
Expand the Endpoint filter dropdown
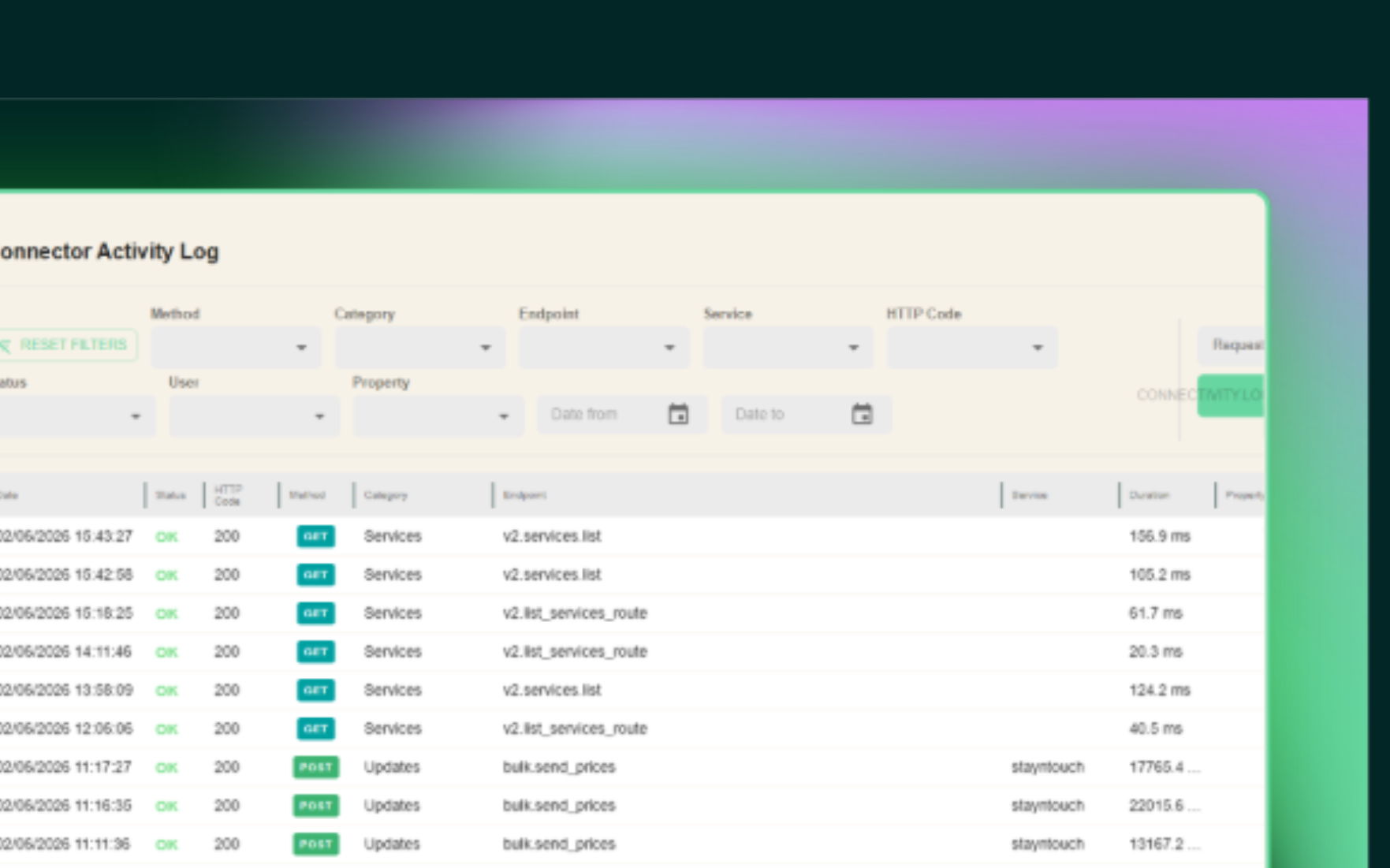[x=604, y=348]
